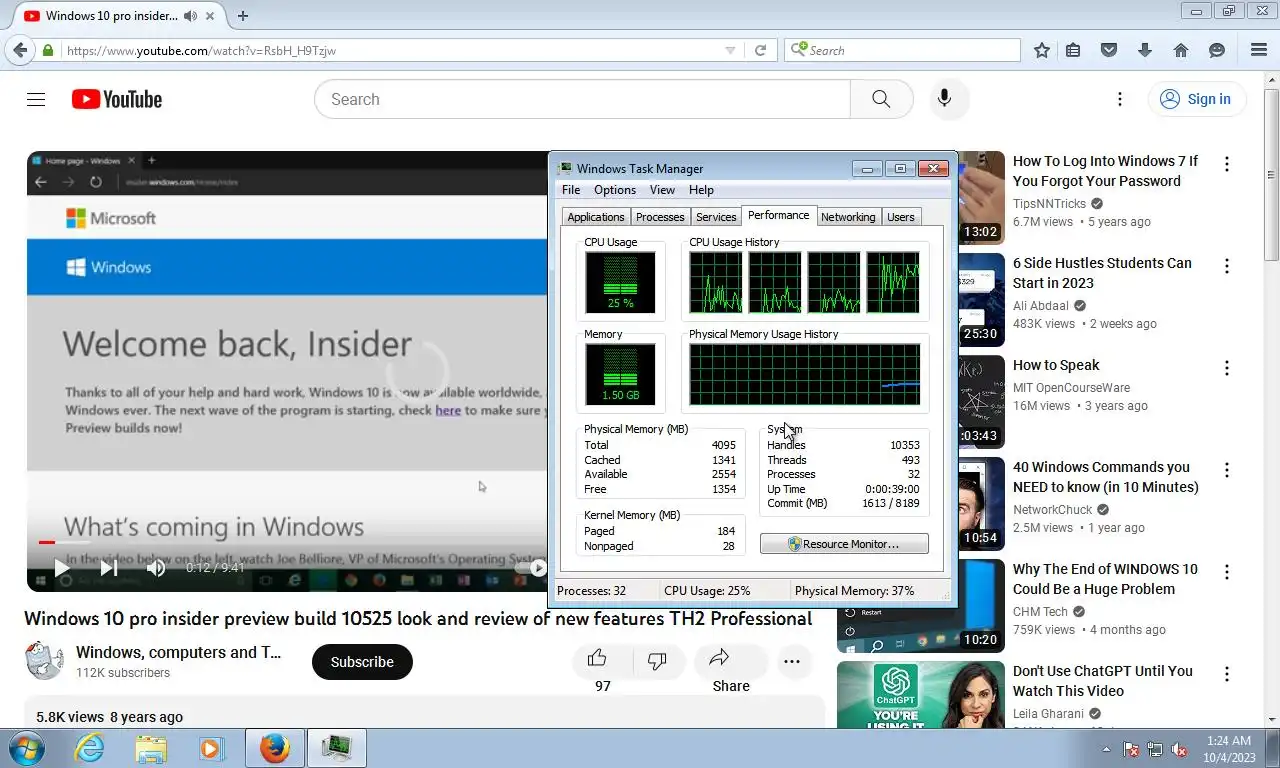Click the Pocket icon in Firefox toolbar
1280x768 pixels.
[x=1109, y=50]
